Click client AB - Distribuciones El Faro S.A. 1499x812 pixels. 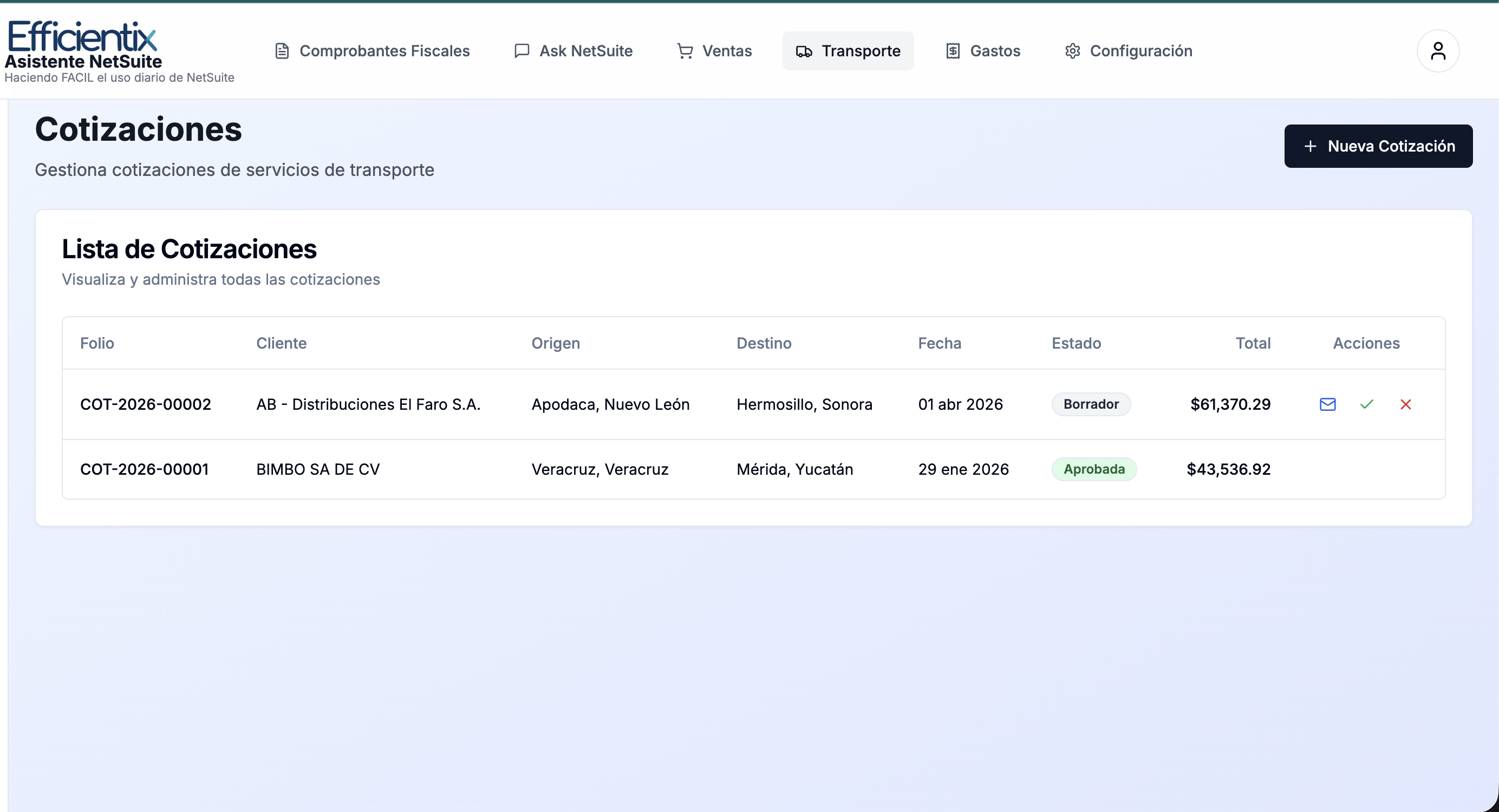(368, 404)
